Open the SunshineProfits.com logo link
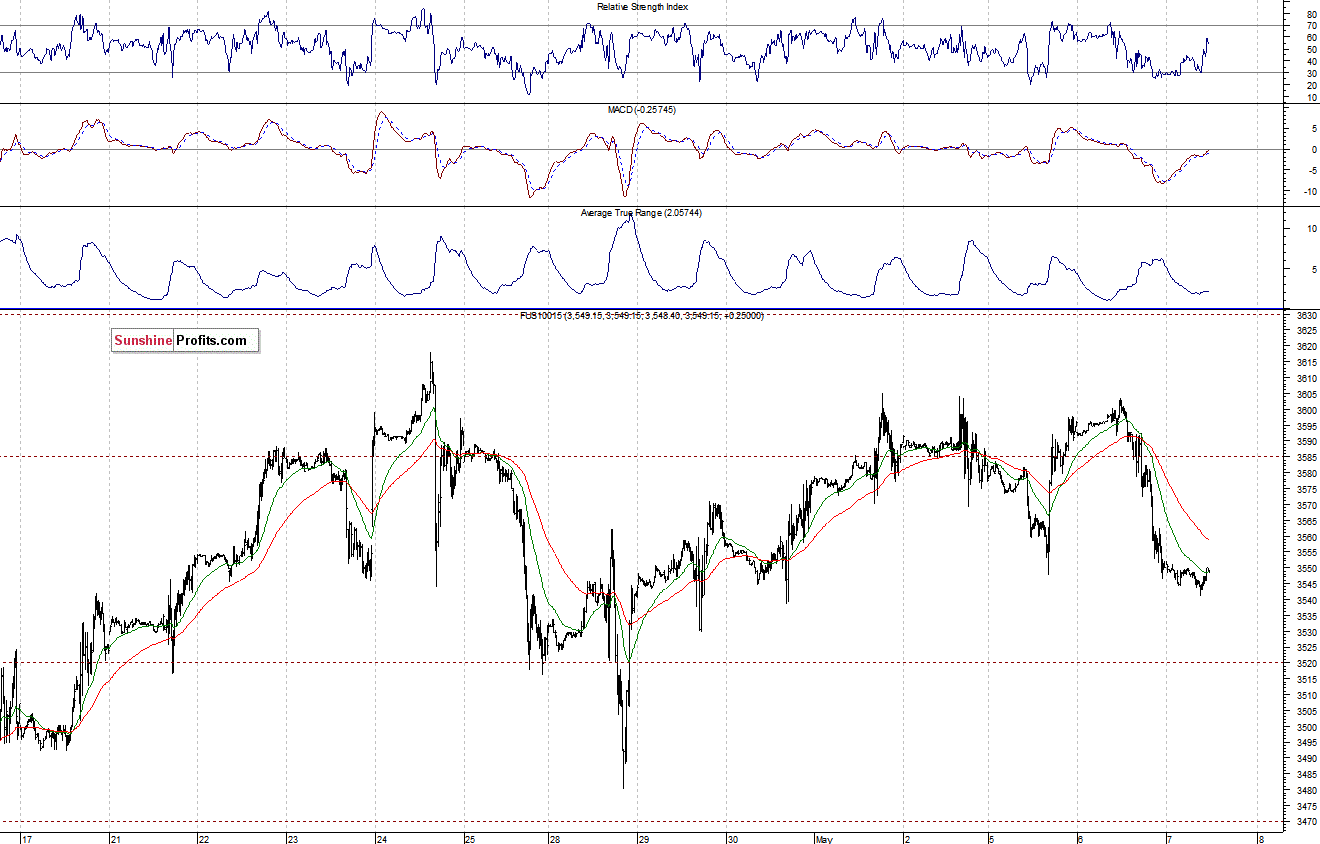This screenshot has width=1320, height=844. [185, 341]
